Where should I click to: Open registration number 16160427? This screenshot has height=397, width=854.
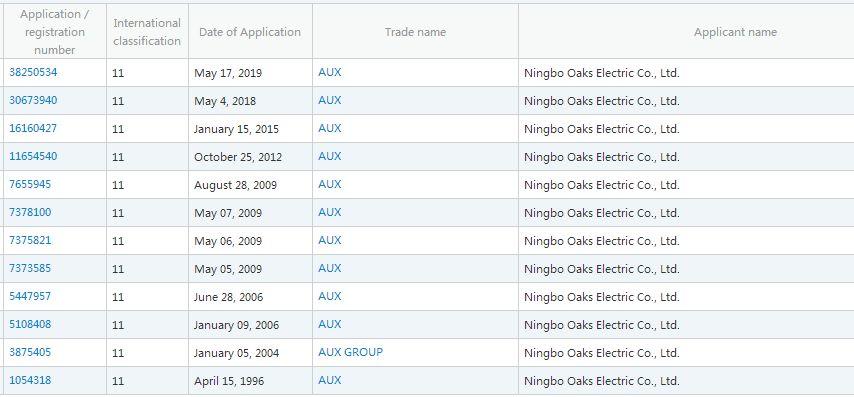tap(33, 129)
